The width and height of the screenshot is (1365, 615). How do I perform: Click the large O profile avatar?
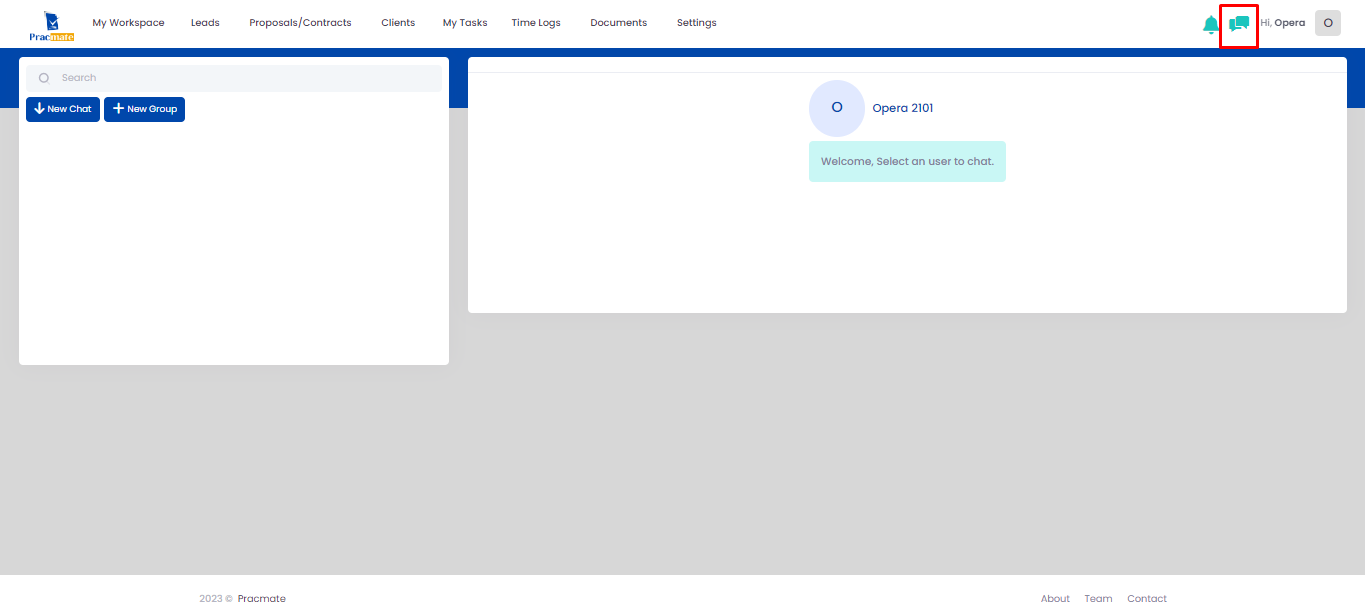[837, 108]
